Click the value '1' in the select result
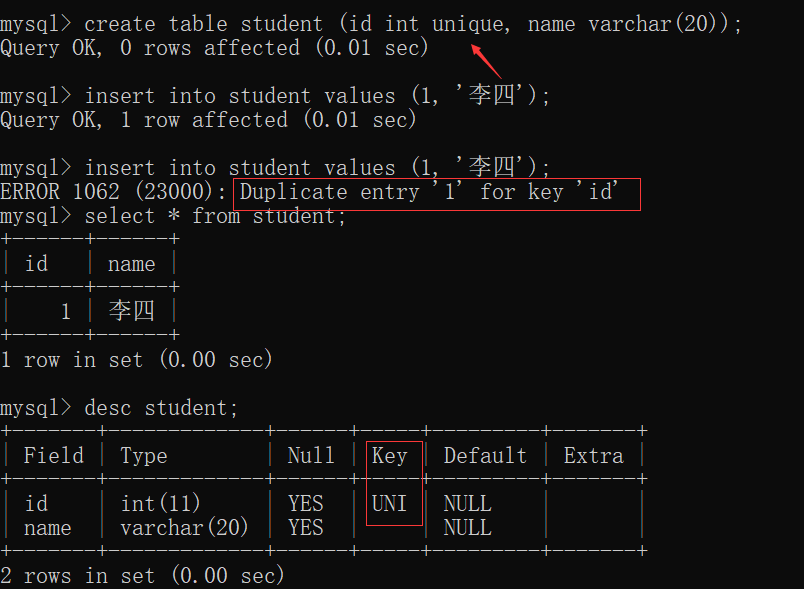This screenshot has height=589, width=804. (x=66, y=312)
